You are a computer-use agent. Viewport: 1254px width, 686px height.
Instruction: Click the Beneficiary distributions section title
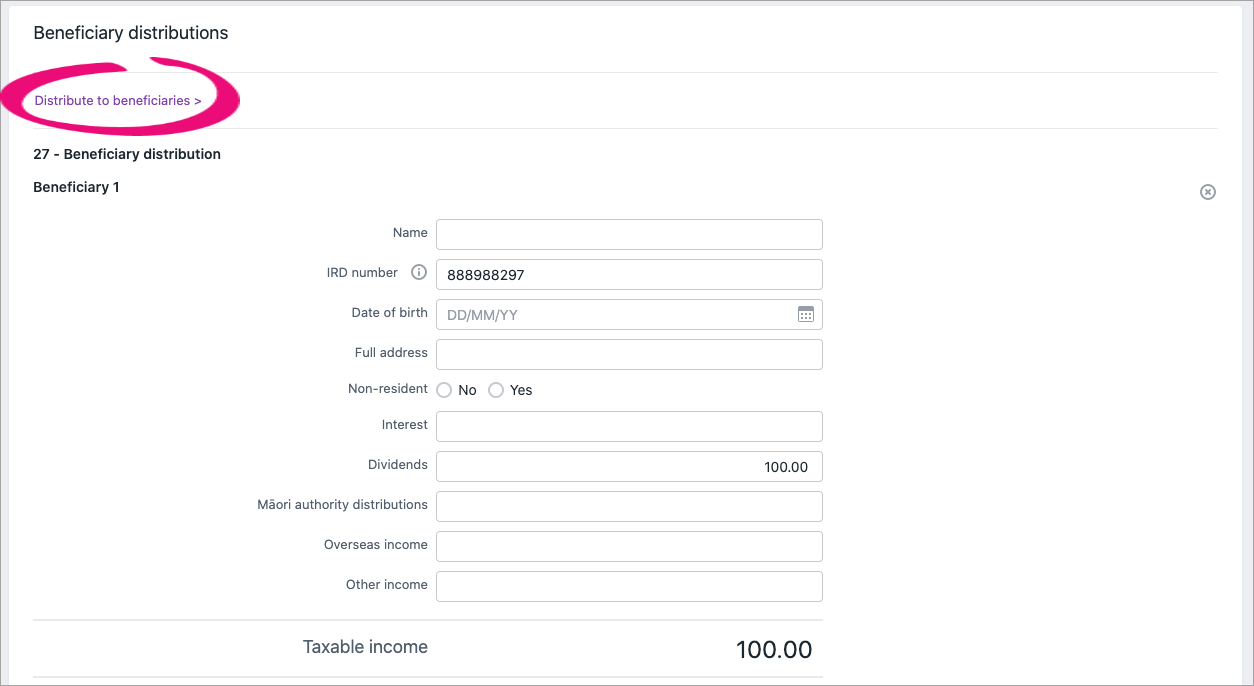click(x=131, y=33)
